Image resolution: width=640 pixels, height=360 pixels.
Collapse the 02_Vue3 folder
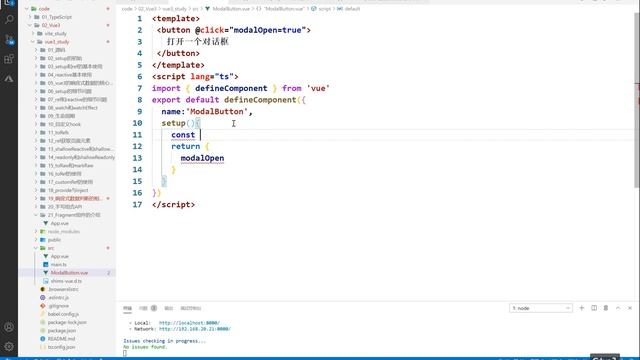tap(30, 25)
